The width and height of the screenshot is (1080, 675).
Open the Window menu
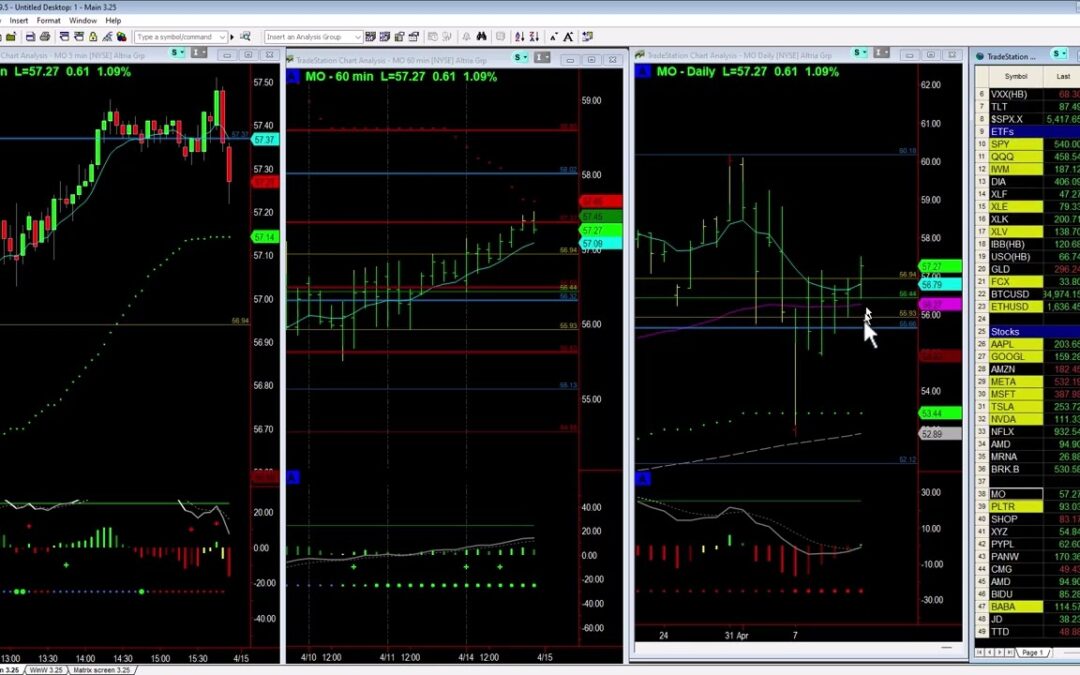pyautogui.click(x=83, y=20)
